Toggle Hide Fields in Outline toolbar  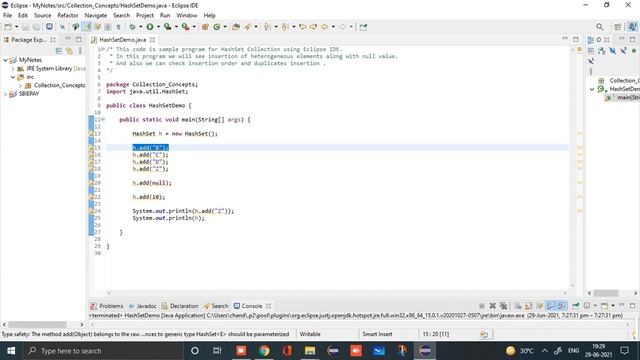(x=612, y=51)
